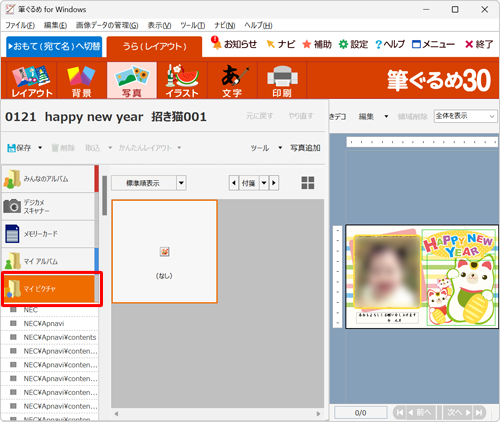Click the お知らせ notification bell
This screenshot has width=500, height=422.
point(234,44)
